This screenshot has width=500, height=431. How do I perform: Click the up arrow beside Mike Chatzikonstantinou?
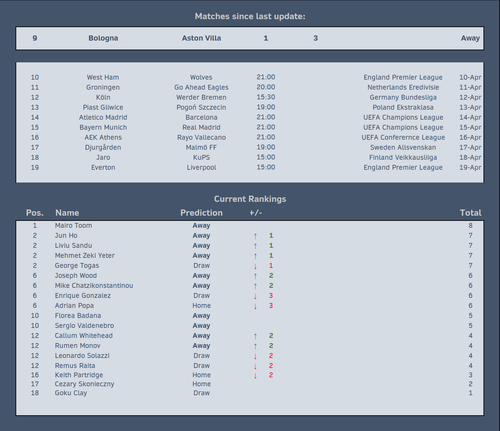click(x=255, y=286)
